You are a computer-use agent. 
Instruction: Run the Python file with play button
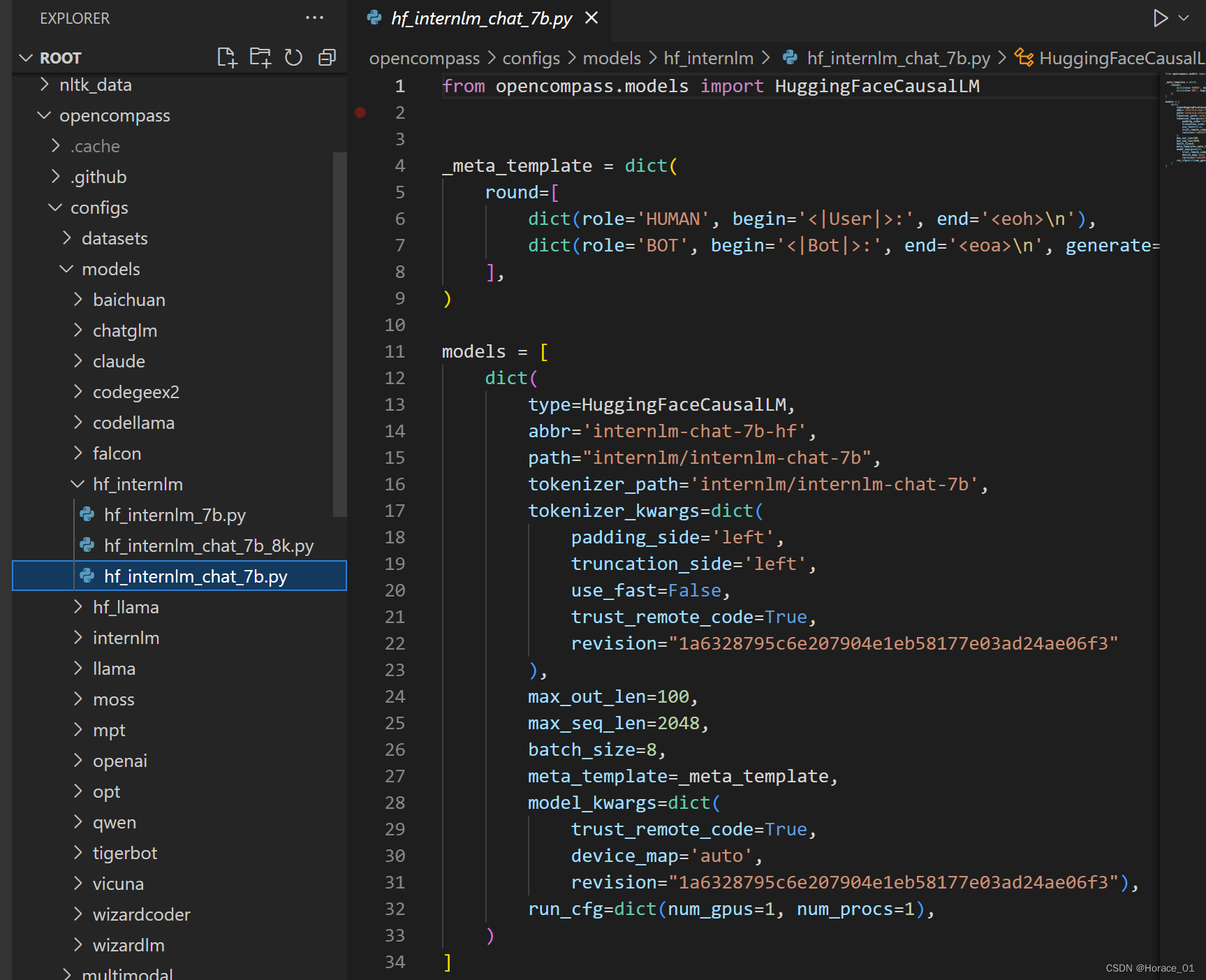tap(1160, 18)
